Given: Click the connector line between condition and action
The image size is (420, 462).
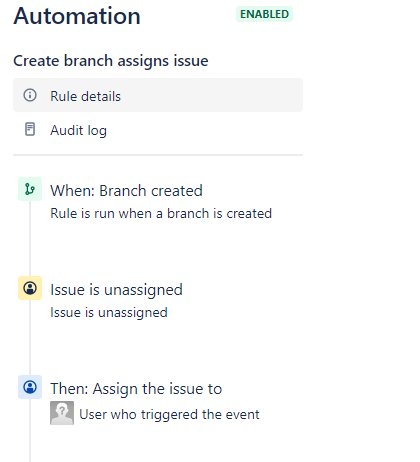Looking at the screenshot, I should 30,337.
